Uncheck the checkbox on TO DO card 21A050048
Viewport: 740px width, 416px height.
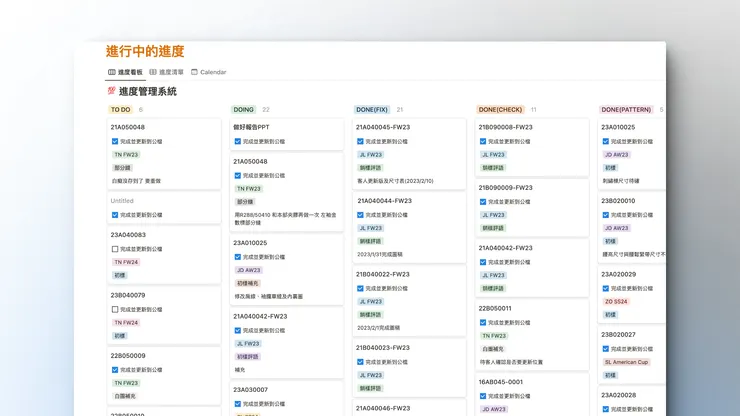pyautogui.click(x=115, y=141)
